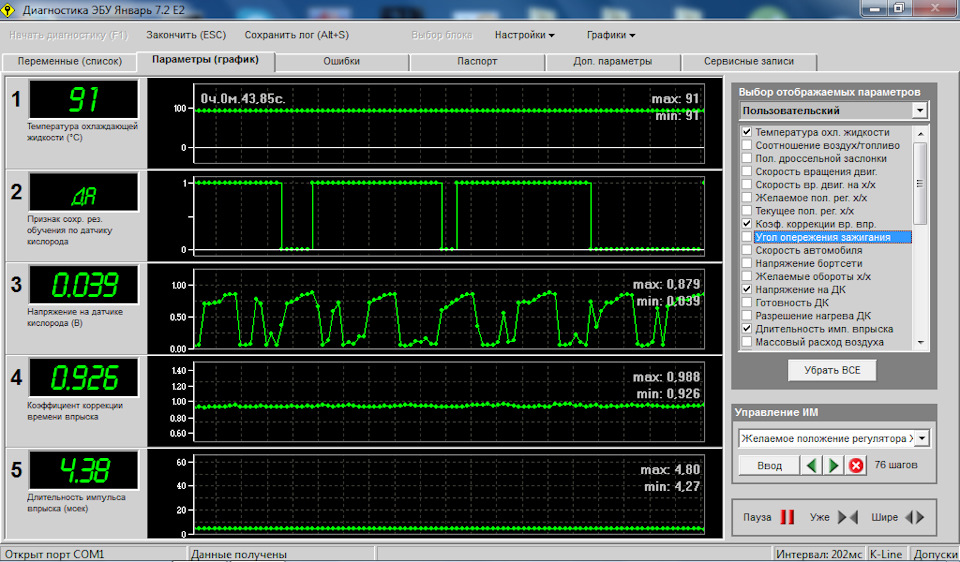This screenshot has height=562, width=960.
Task: Enable Желаемые обороты х/х checkbox
Action: point(747,276)
